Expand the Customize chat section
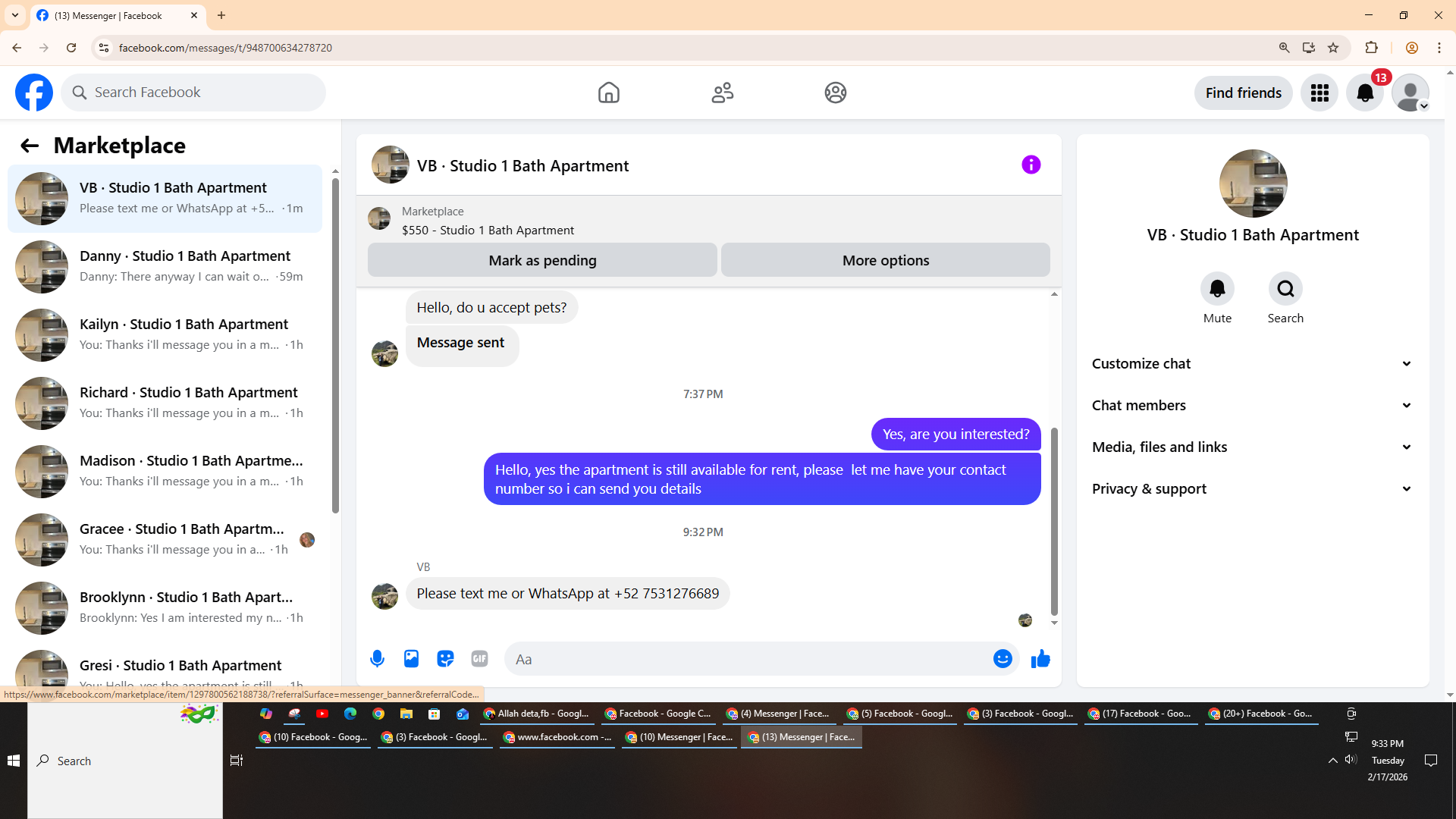Viewport: 1456px width, 819px height. tap(1252, 364)
